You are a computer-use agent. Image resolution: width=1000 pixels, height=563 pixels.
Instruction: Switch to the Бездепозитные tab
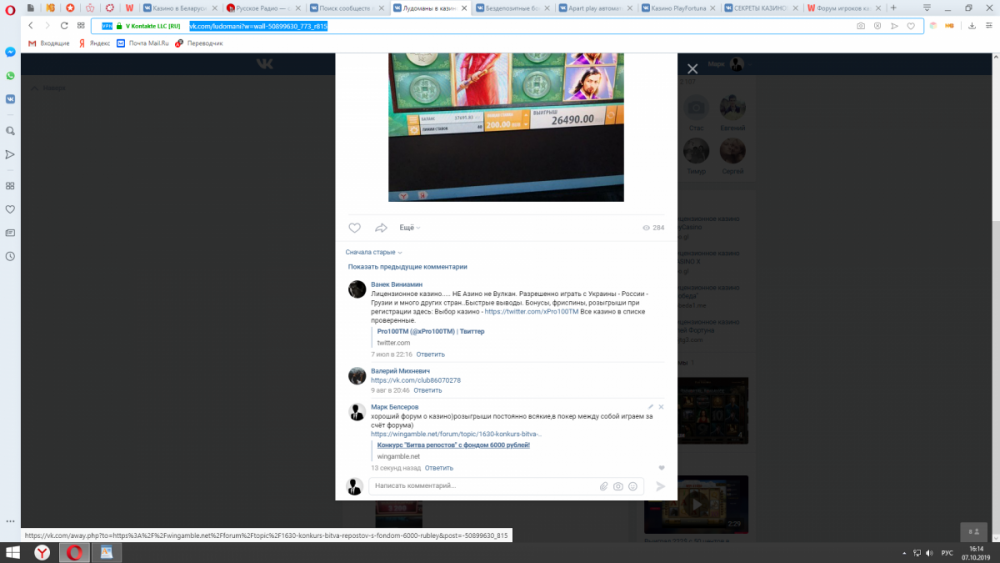click(512, 8)
